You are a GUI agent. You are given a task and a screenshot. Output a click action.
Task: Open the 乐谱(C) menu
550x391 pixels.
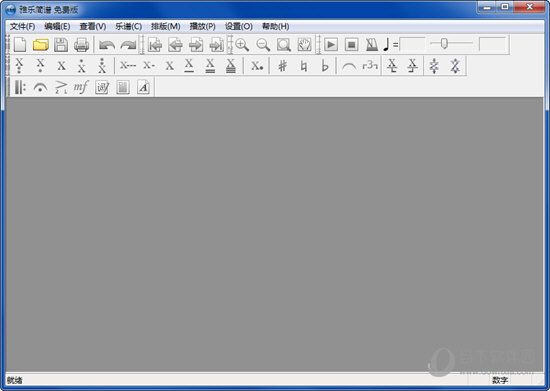tap(128, 26)
